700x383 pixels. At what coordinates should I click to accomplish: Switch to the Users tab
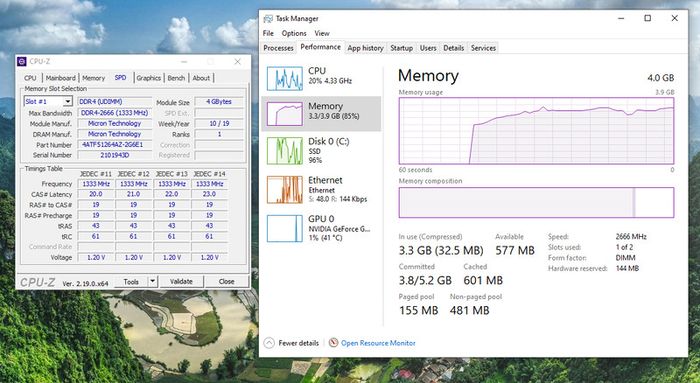pos(428,48)
